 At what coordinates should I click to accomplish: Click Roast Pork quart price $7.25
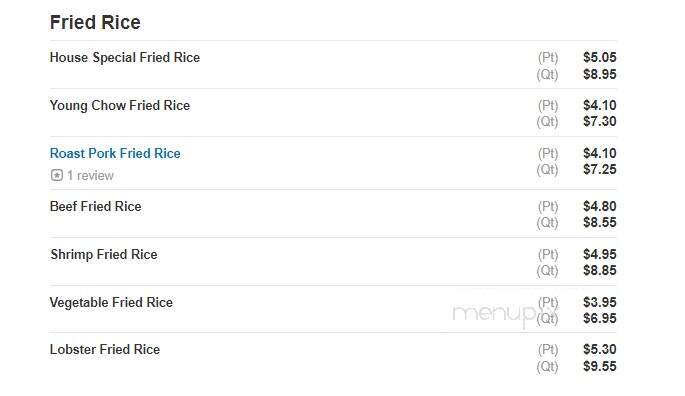tap(599, 170)
